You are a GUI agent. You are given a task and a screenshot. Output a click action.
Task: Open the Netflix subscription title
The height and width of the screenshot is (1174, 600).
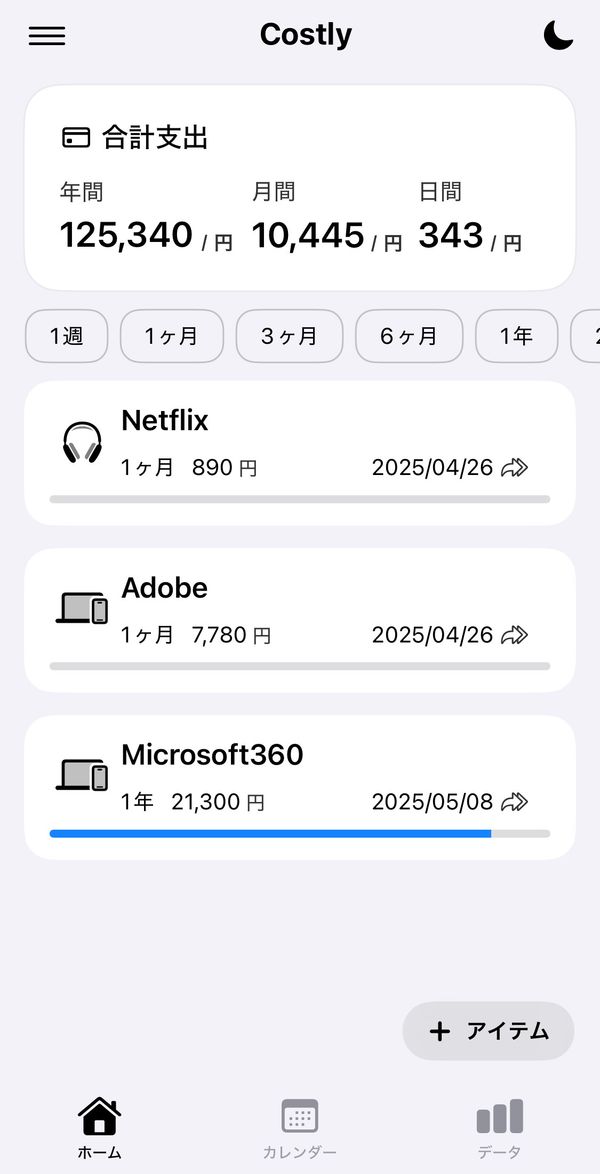coord(165,421)
